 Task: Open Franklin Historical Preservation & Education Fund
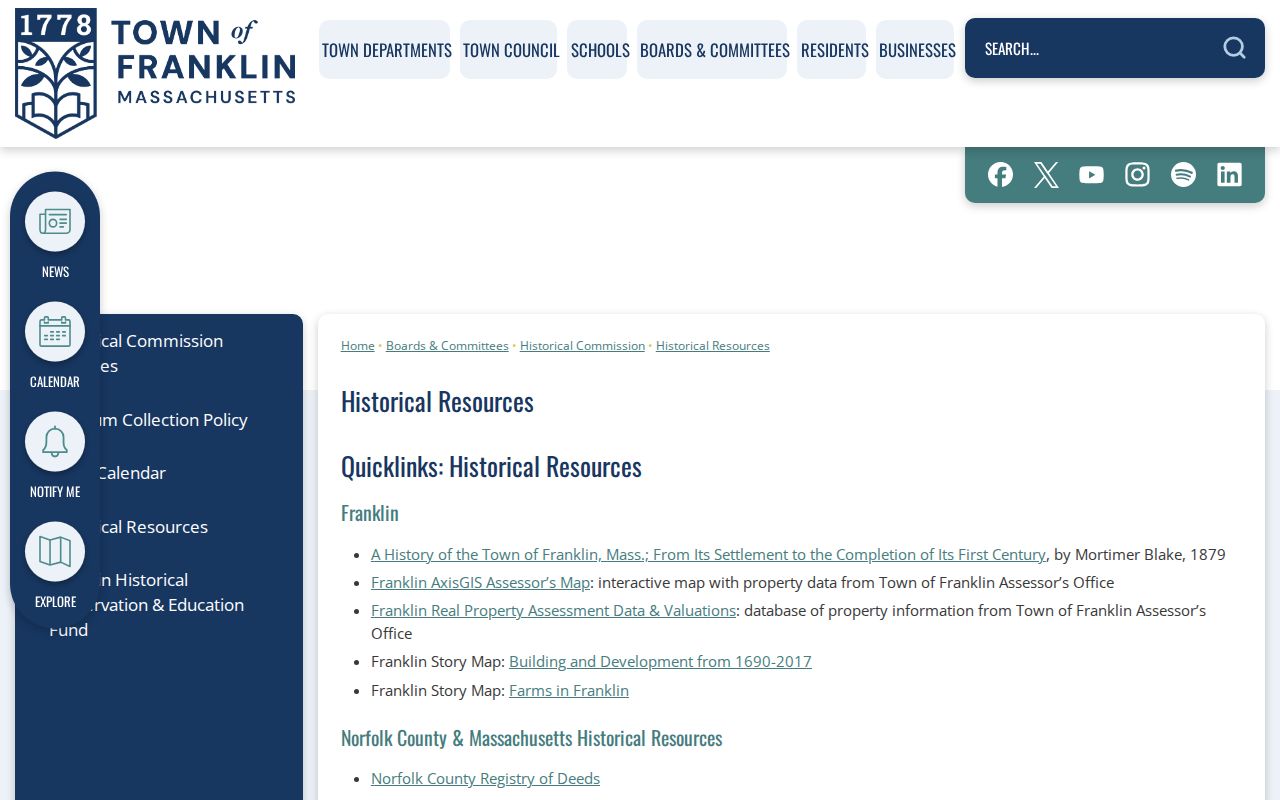(x=159, y=605)
